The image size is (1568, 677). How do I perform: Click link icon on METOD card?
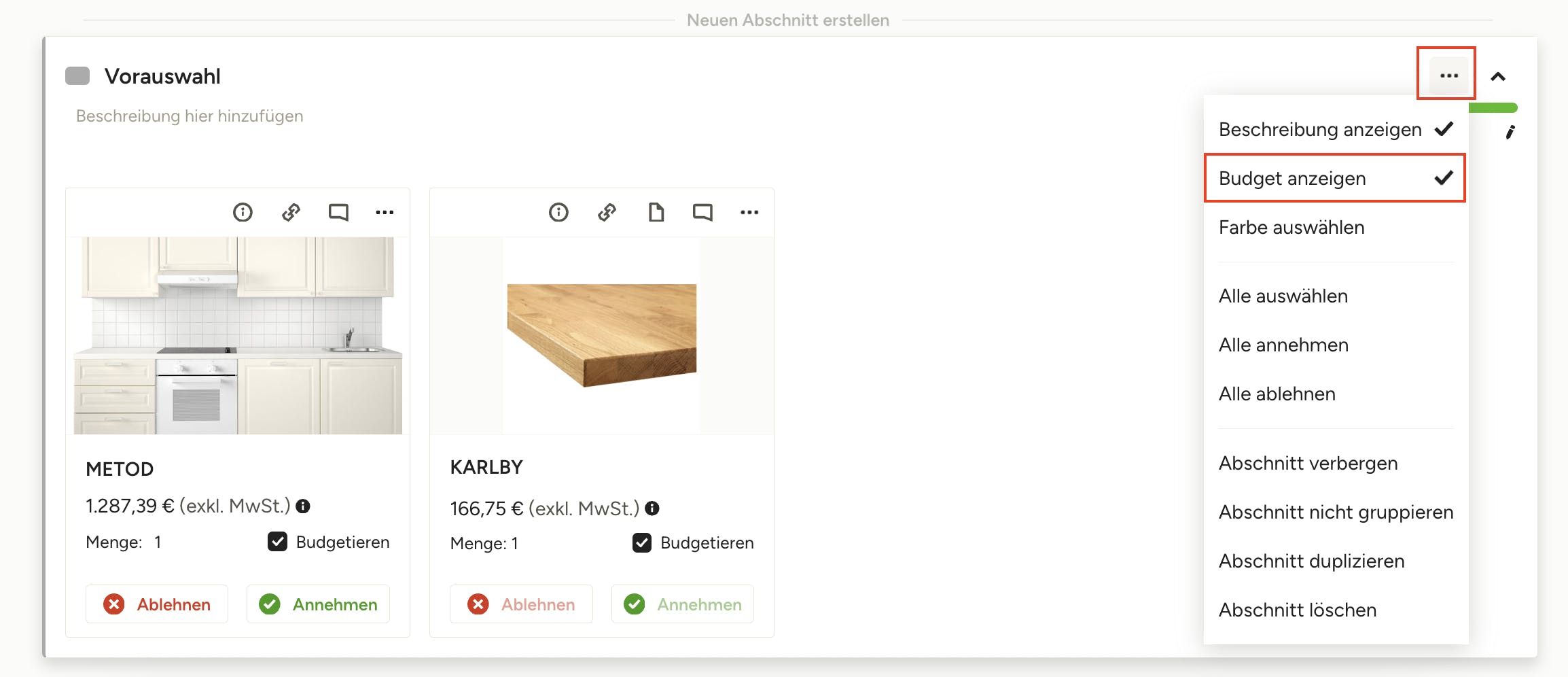click(x=291, y=213)
